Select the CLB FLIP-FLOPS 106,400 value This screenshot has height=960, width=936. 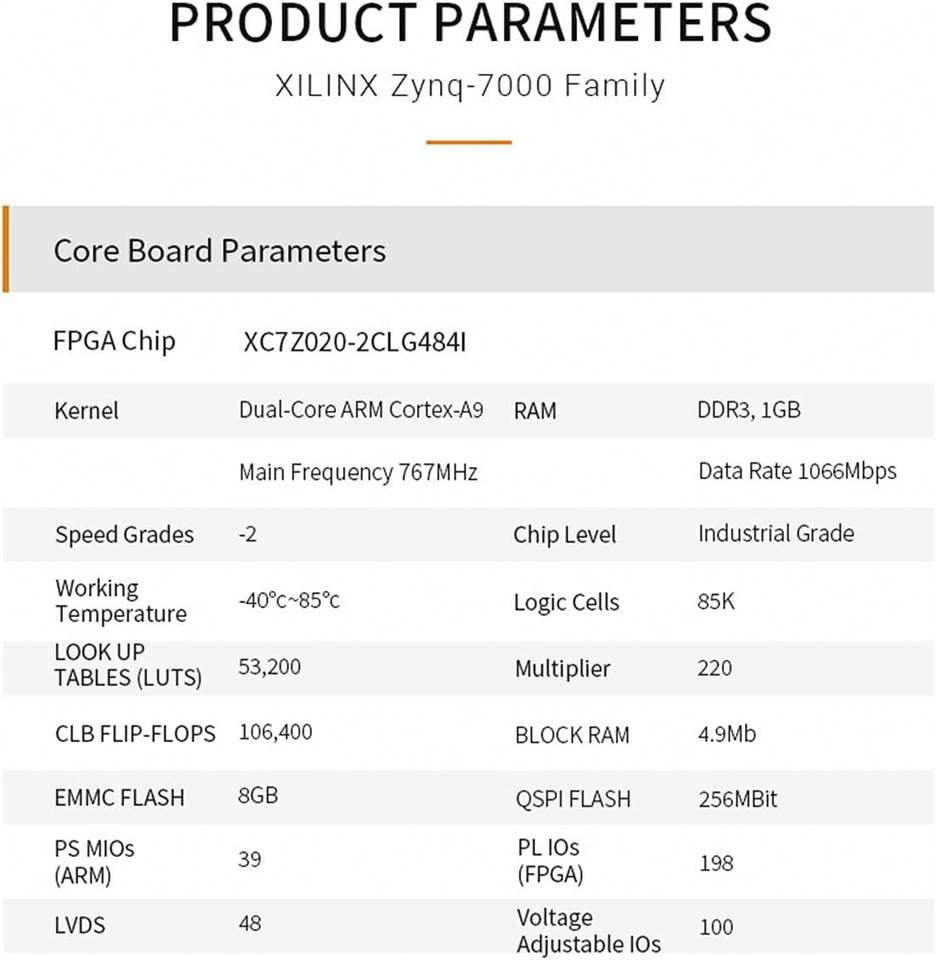[275, 732]
